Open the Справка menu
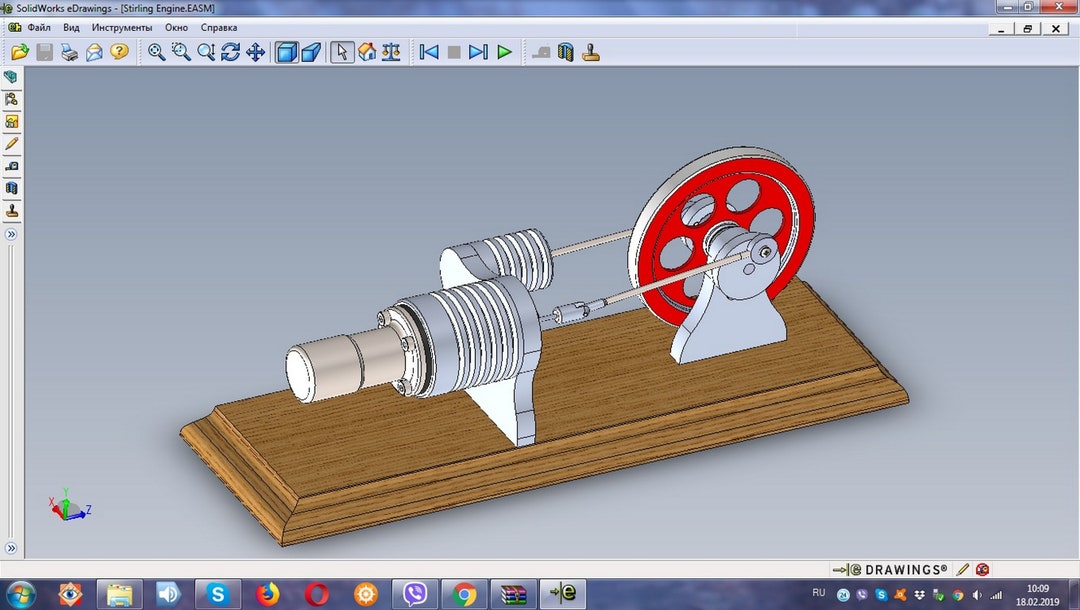 click(x=219, y=28)
